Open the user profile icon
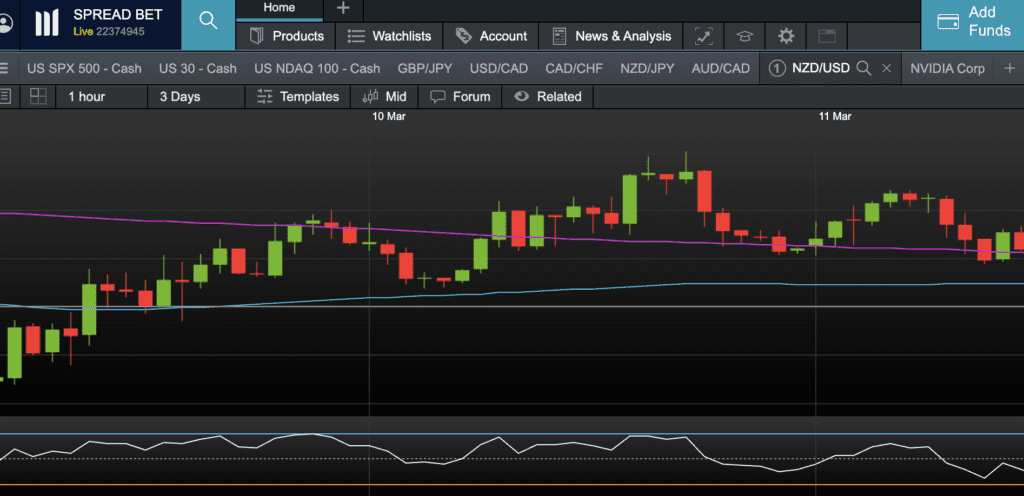 click(x=5, y=23)
